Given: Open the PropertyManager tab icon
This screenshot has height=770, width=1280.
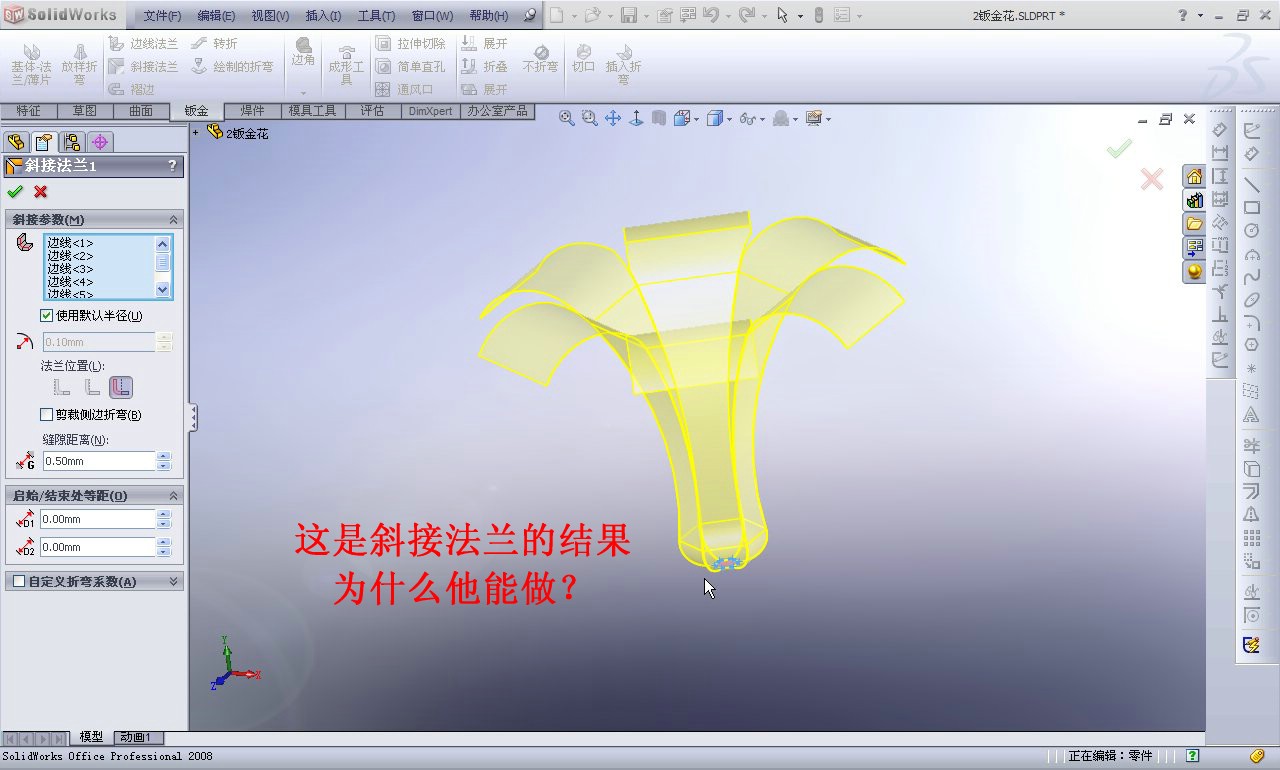Looking at the screenshot, I should [x=44, y=142].
